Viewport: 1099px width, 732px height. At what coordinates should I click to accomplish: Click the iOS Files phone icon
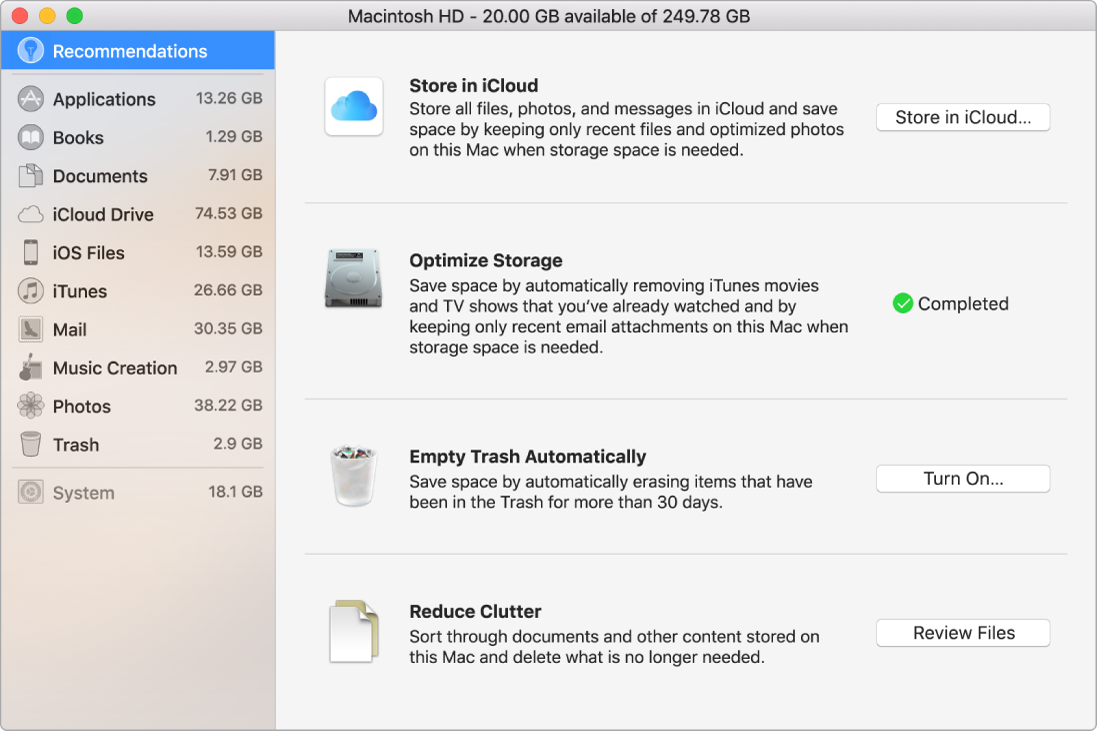tap(31, 253)
